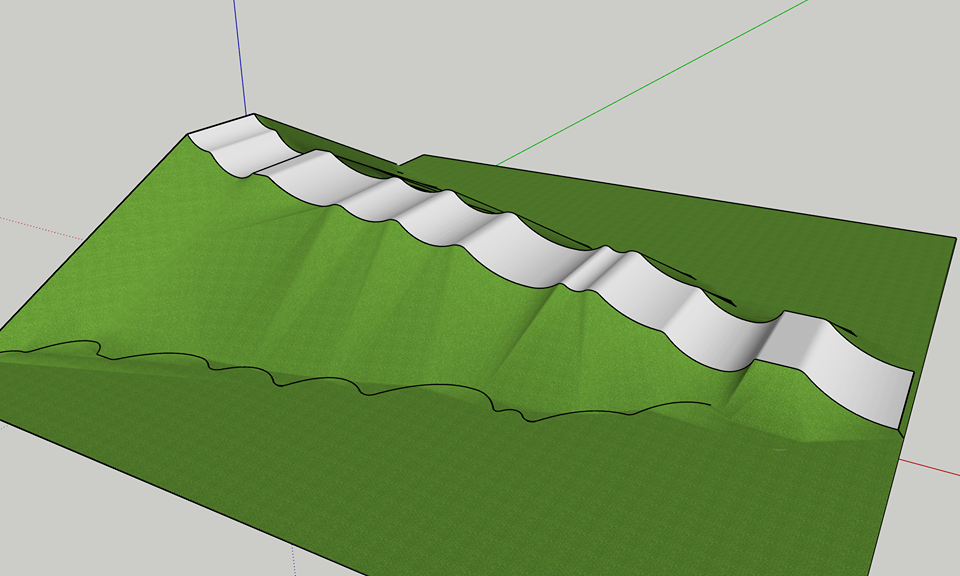Select the wavy black contour line on the terrain

point(355,382)
